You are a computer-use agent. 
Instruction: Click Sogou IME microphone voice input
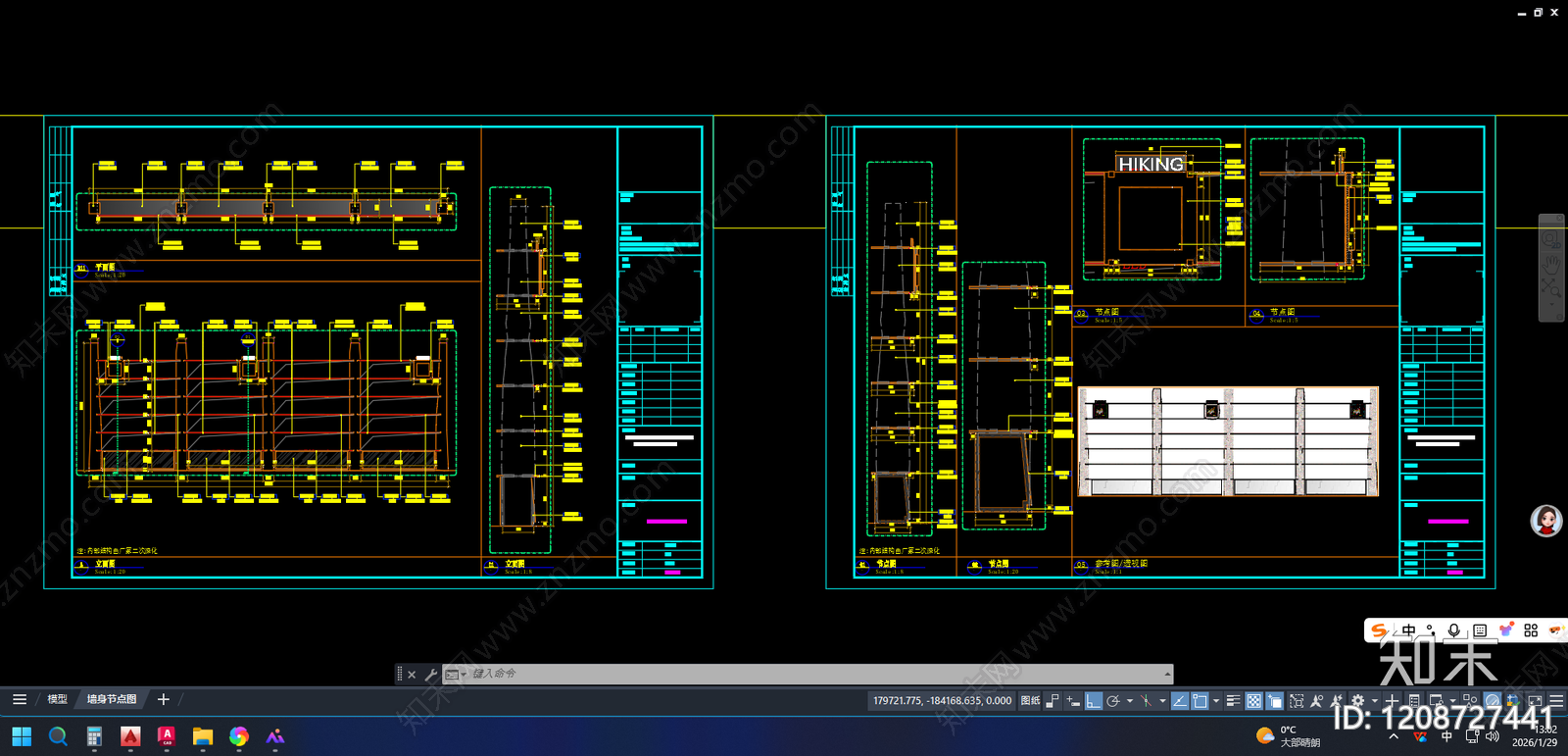point(1454,630)
